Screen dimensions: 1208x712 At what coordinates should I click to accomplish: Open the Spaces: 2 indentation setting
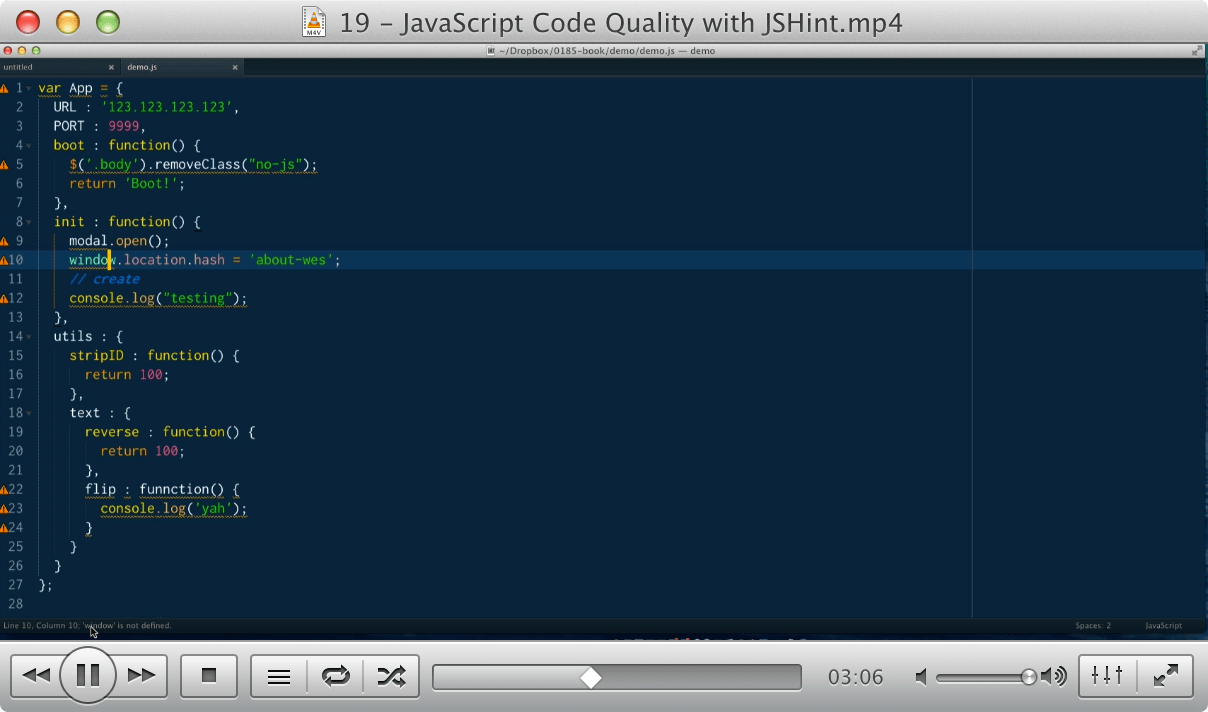pos(1094,625)
